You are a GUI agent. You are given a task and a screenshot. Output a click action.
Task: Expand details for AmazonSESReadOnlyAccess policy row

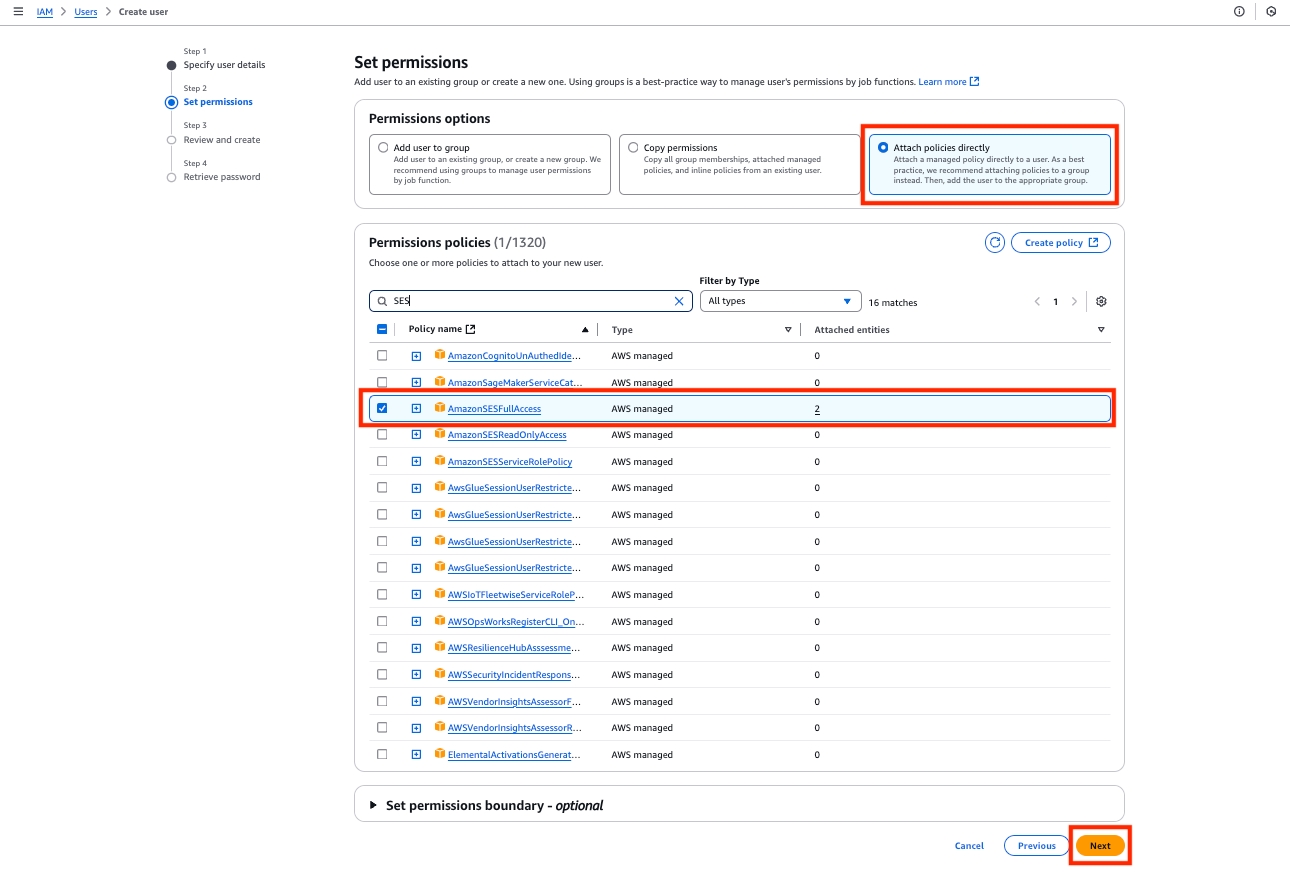pos(416,435)
